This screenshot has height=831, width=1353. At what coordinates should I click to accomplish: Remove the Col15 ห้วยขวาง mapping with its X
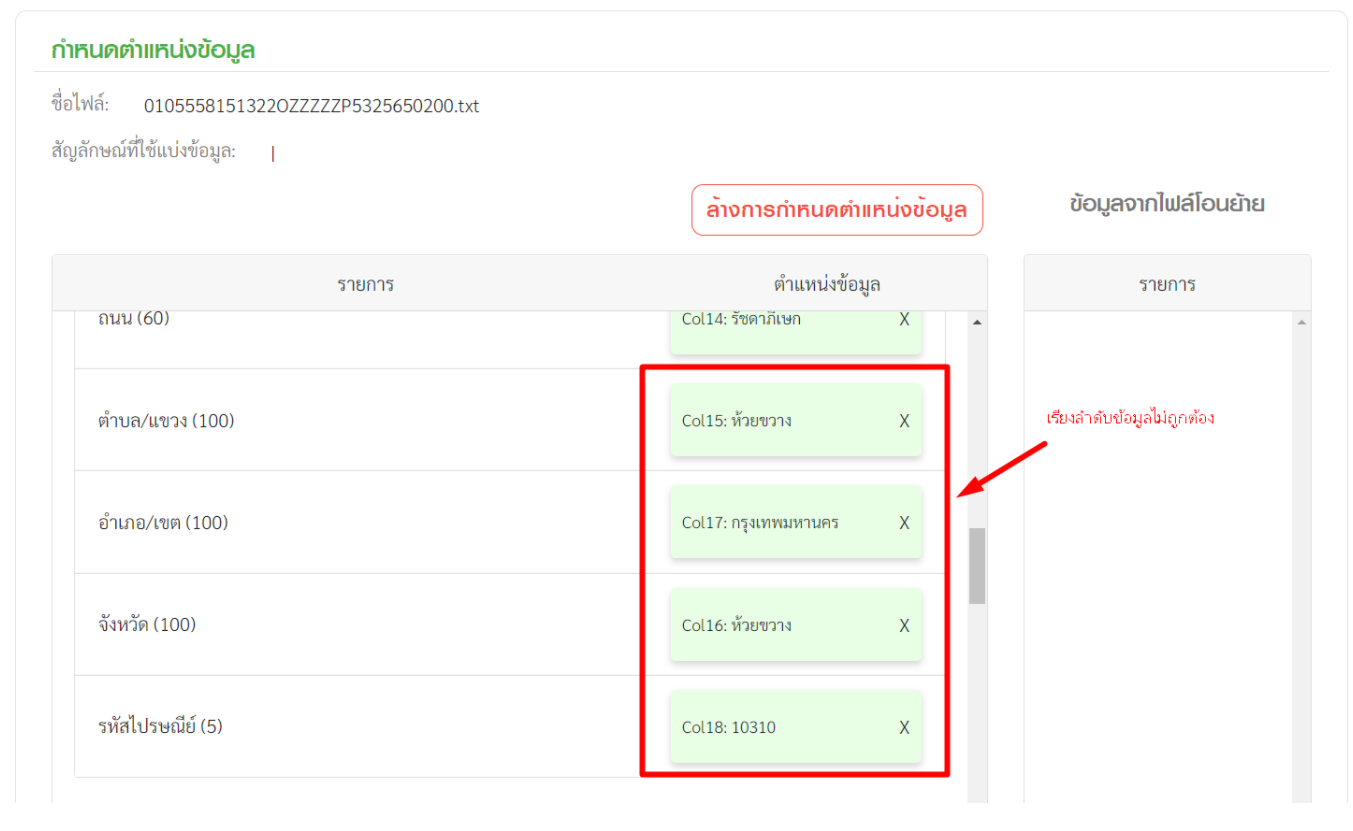click(904, 421)
